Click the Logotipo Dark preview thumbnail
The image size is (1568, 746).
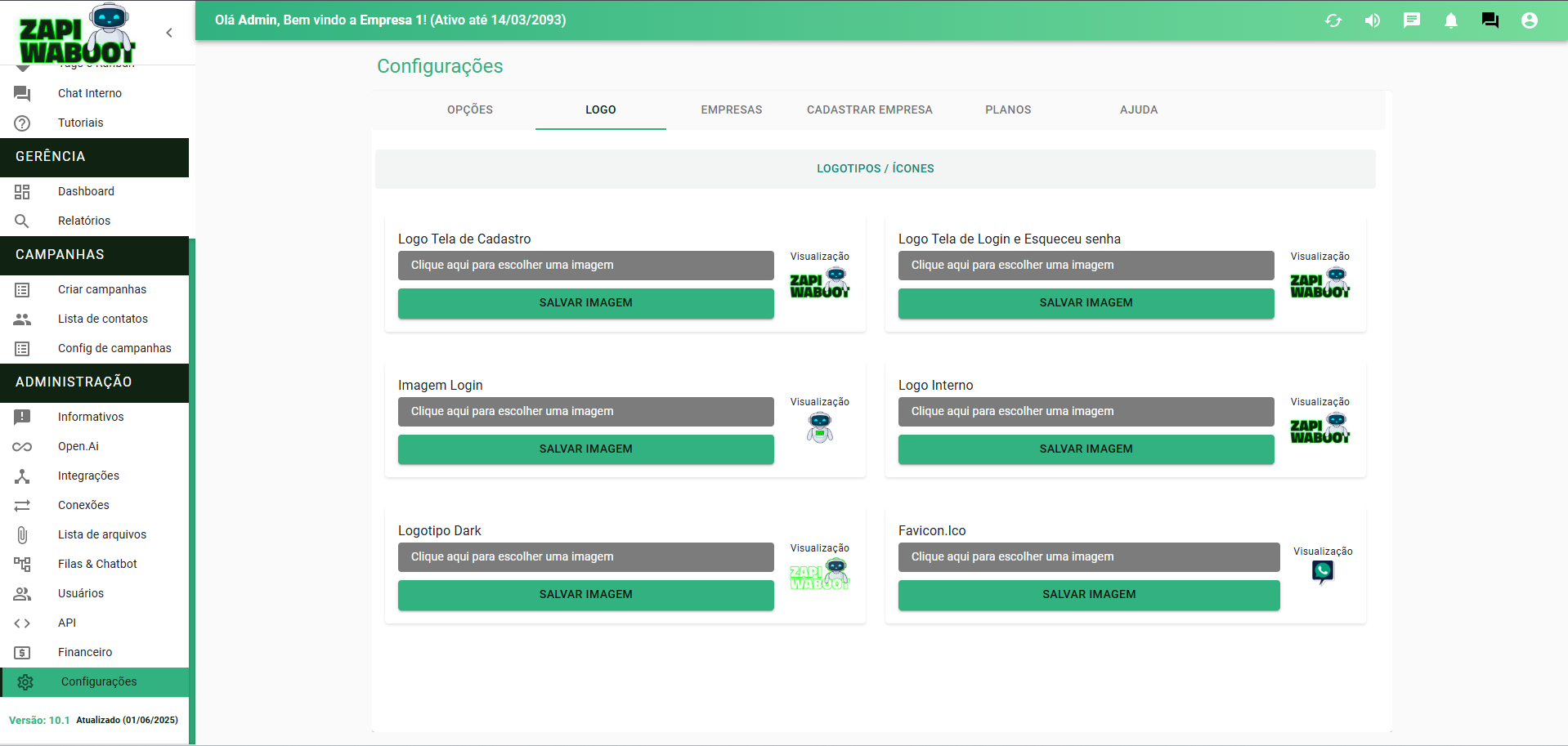pyautogui.click(x=820, y=574)
